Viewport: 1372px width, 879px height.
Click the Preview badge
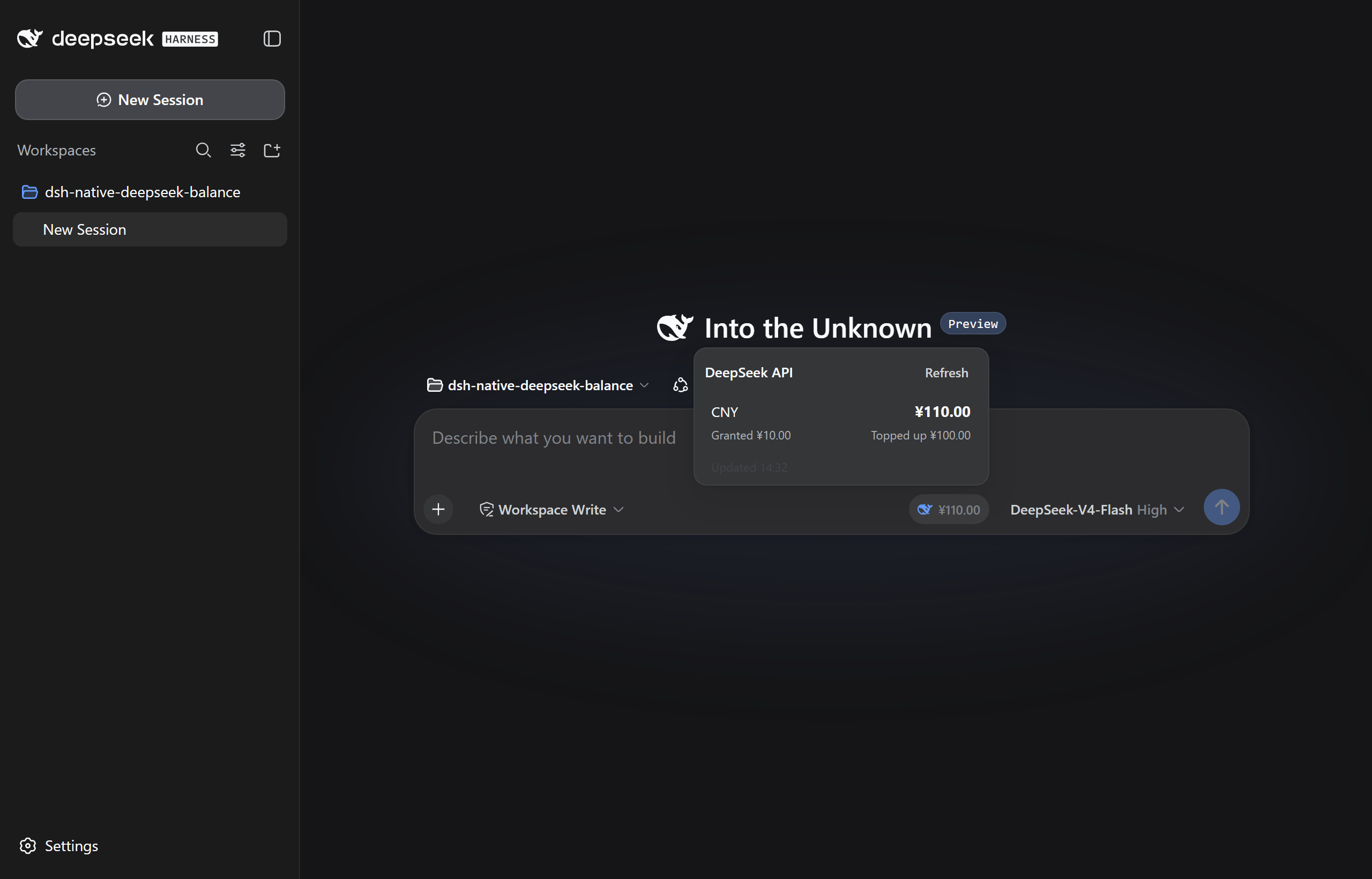tap(973, 324)
